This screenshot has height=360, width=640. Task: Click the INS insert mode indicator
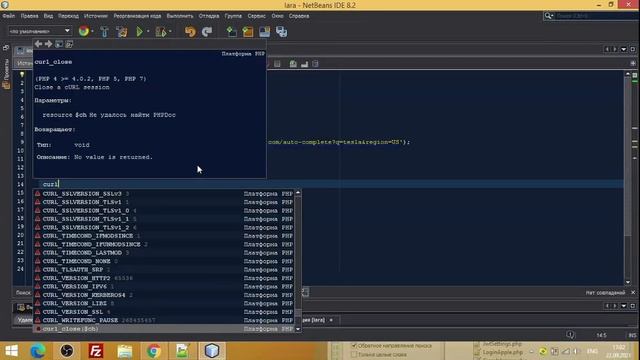632,335
